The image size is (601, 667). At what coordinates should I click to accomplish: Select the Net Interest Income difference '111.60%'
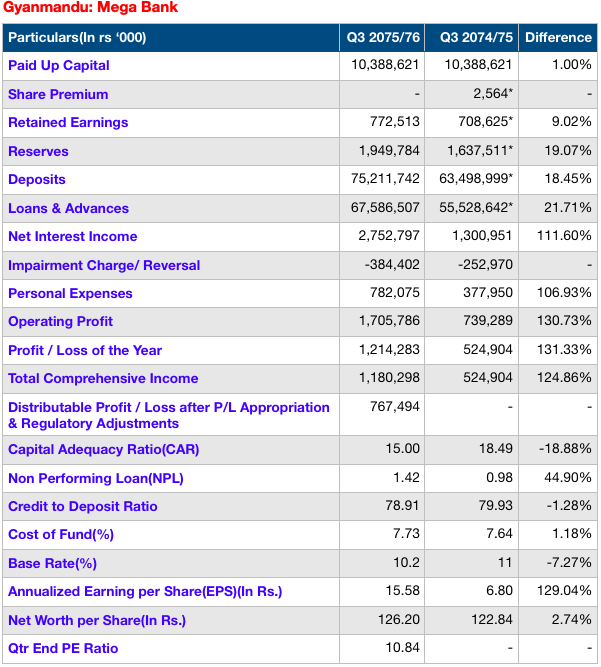click(x=564, y=236)
